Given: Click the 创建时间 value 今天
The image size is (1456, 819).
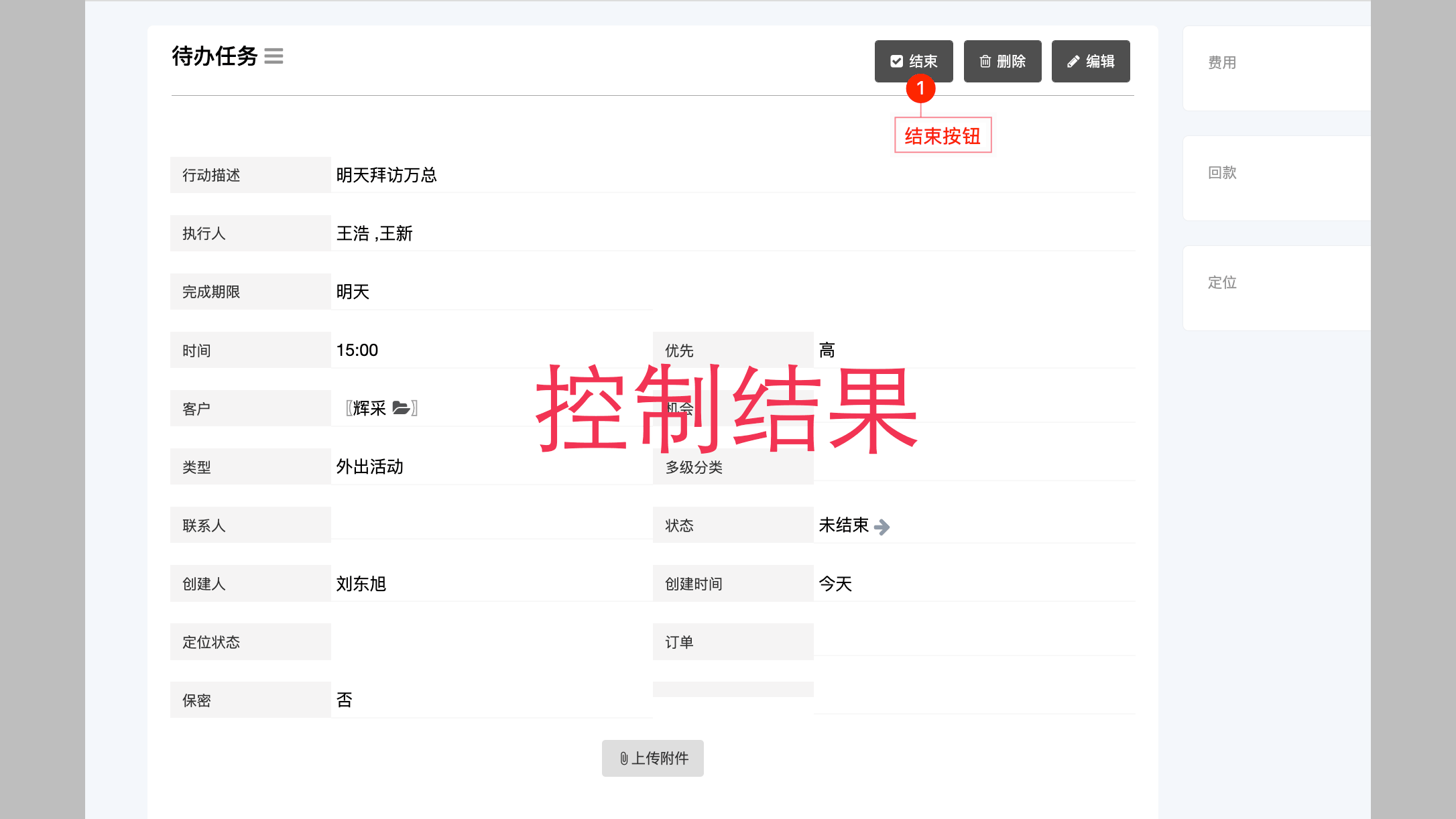Looking at the screenshot, I should (835, 584).
